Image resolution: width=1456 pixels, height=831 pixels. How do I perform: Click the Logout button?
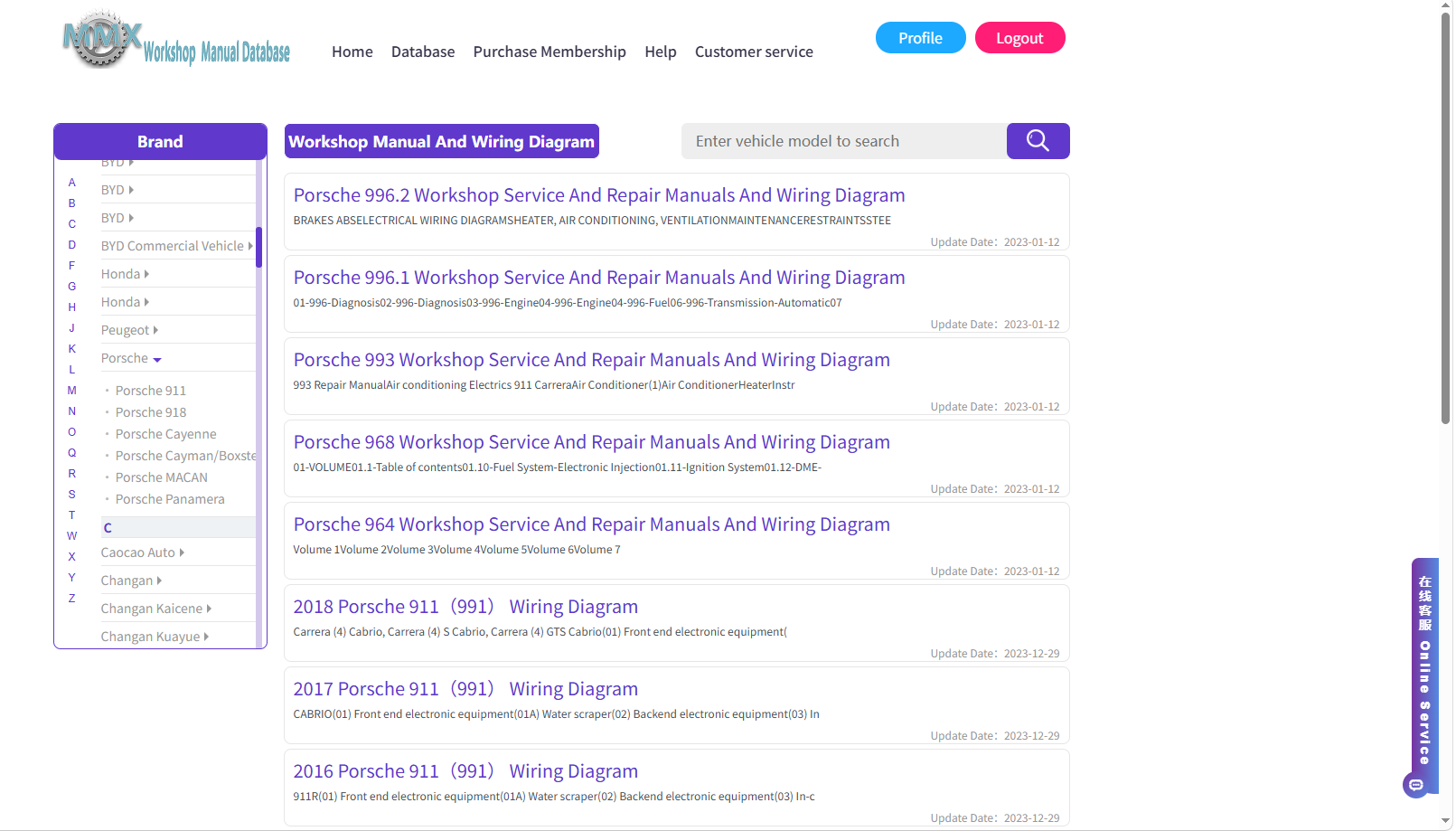[x=1019, y=38]
